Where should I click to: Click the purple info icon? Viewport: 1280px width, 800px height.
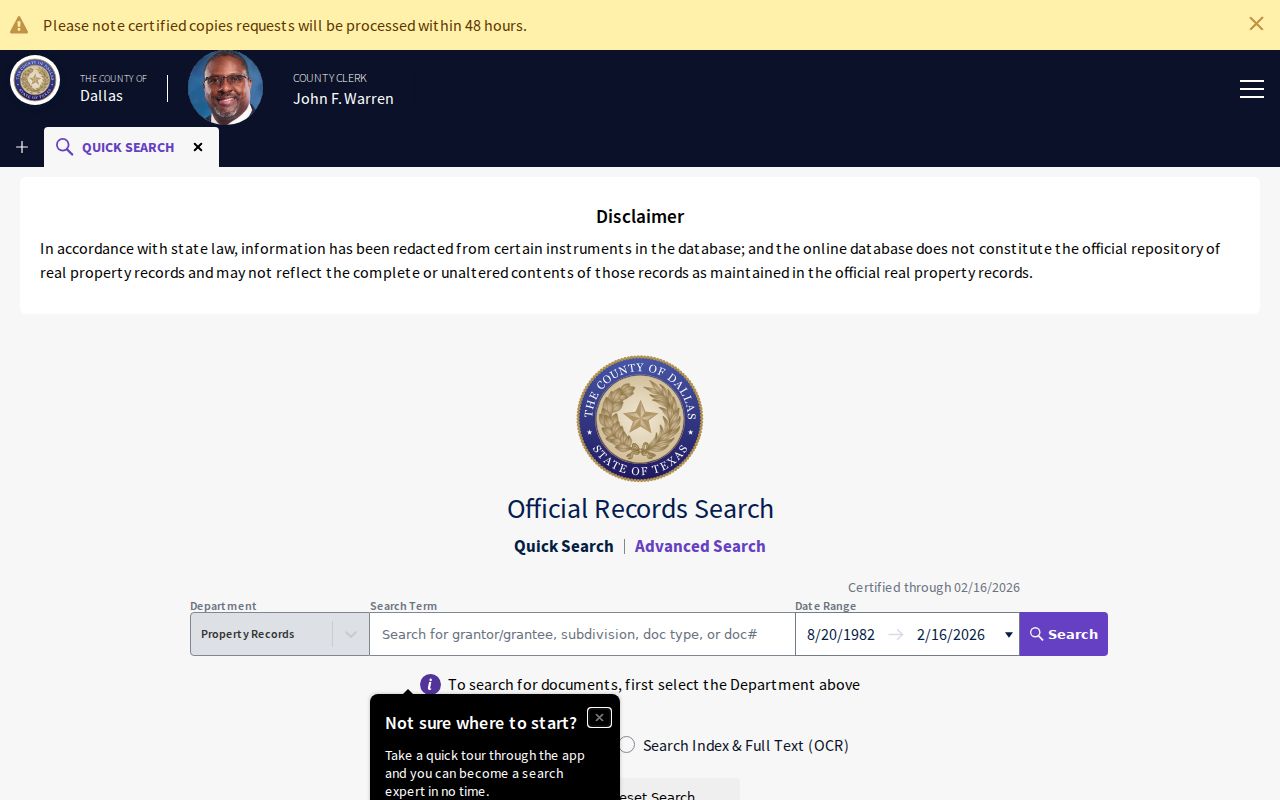(430, 684)
